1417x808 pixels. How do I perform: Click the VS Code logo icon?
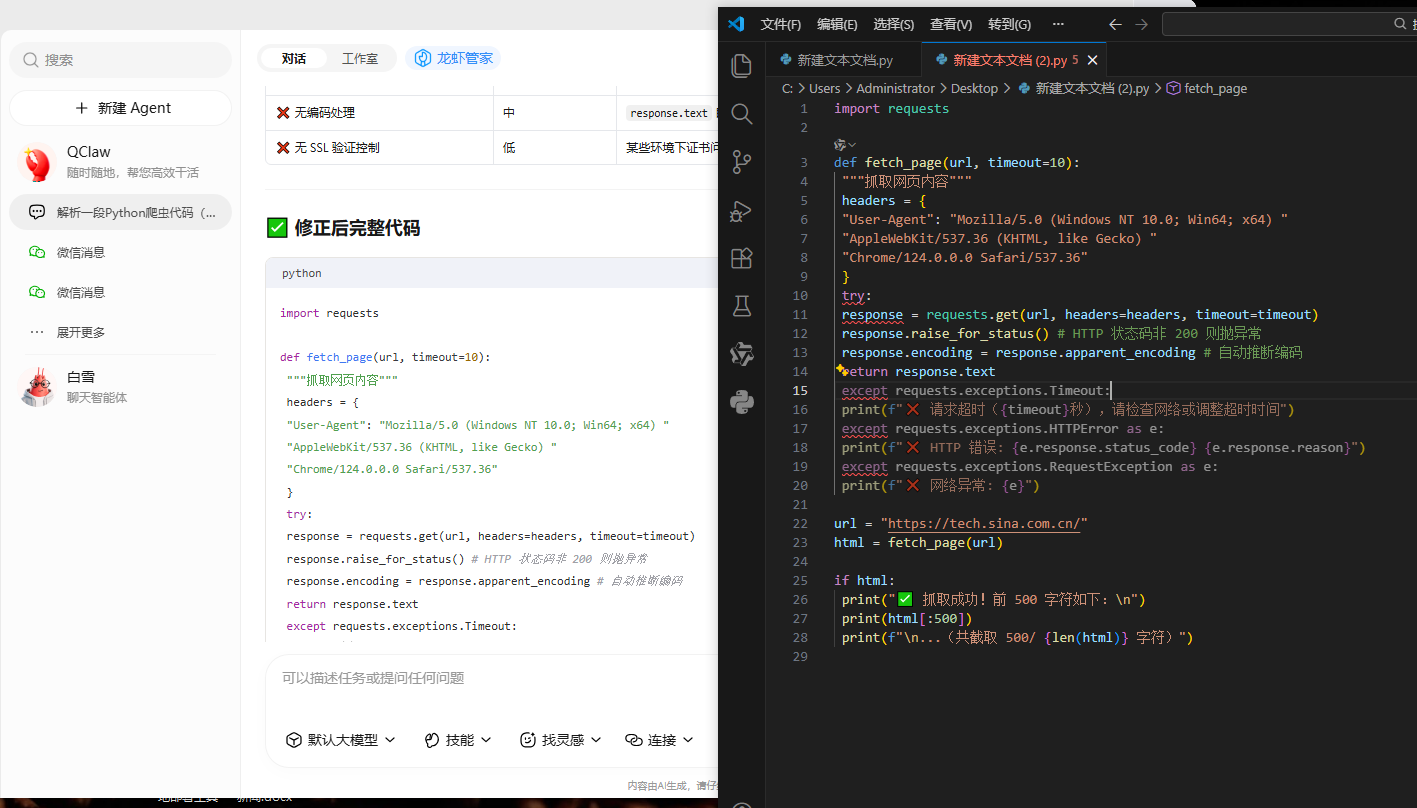pos(736,24)
